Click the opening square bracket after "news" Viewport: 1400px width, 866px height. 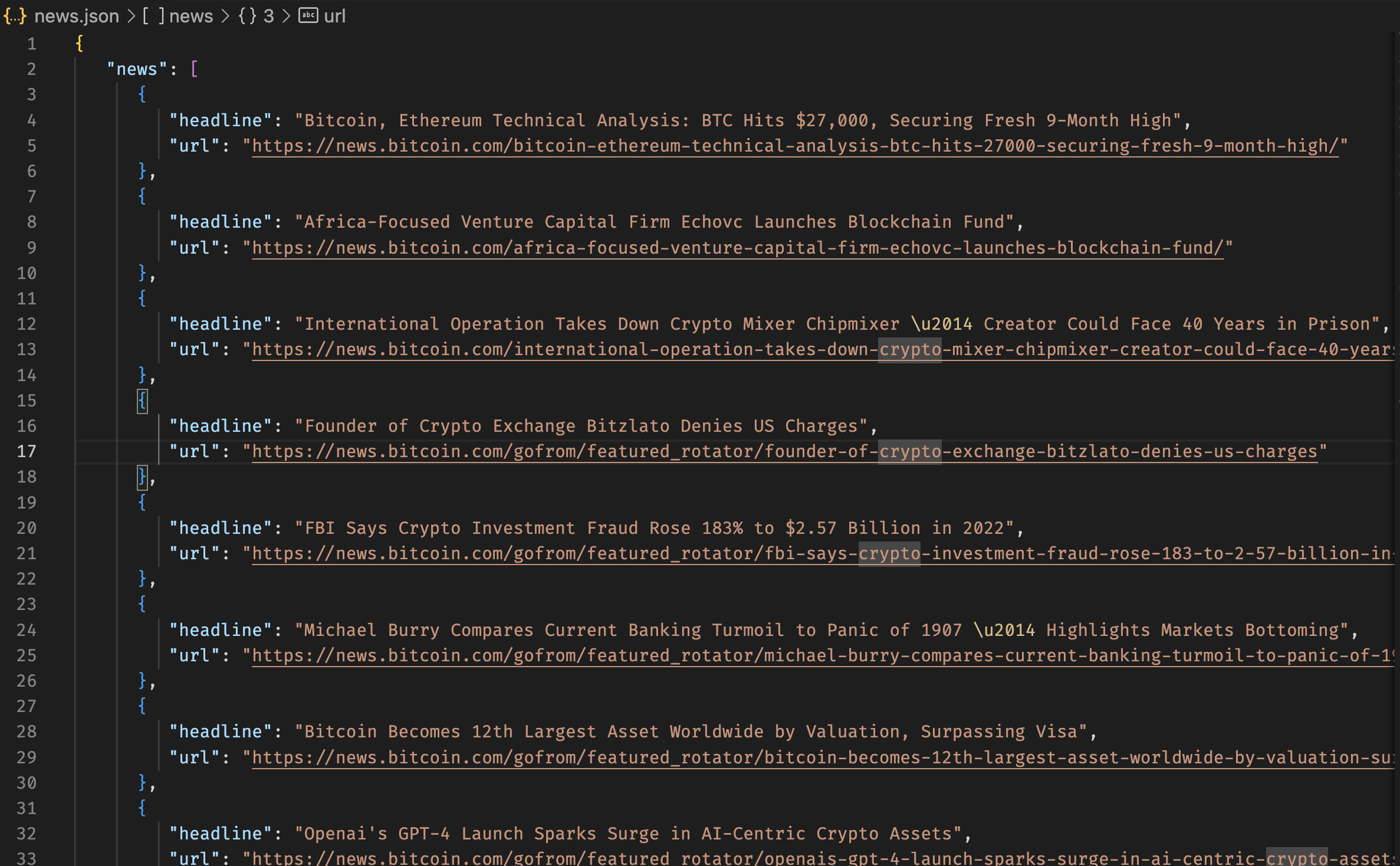[x=194, y=70]
